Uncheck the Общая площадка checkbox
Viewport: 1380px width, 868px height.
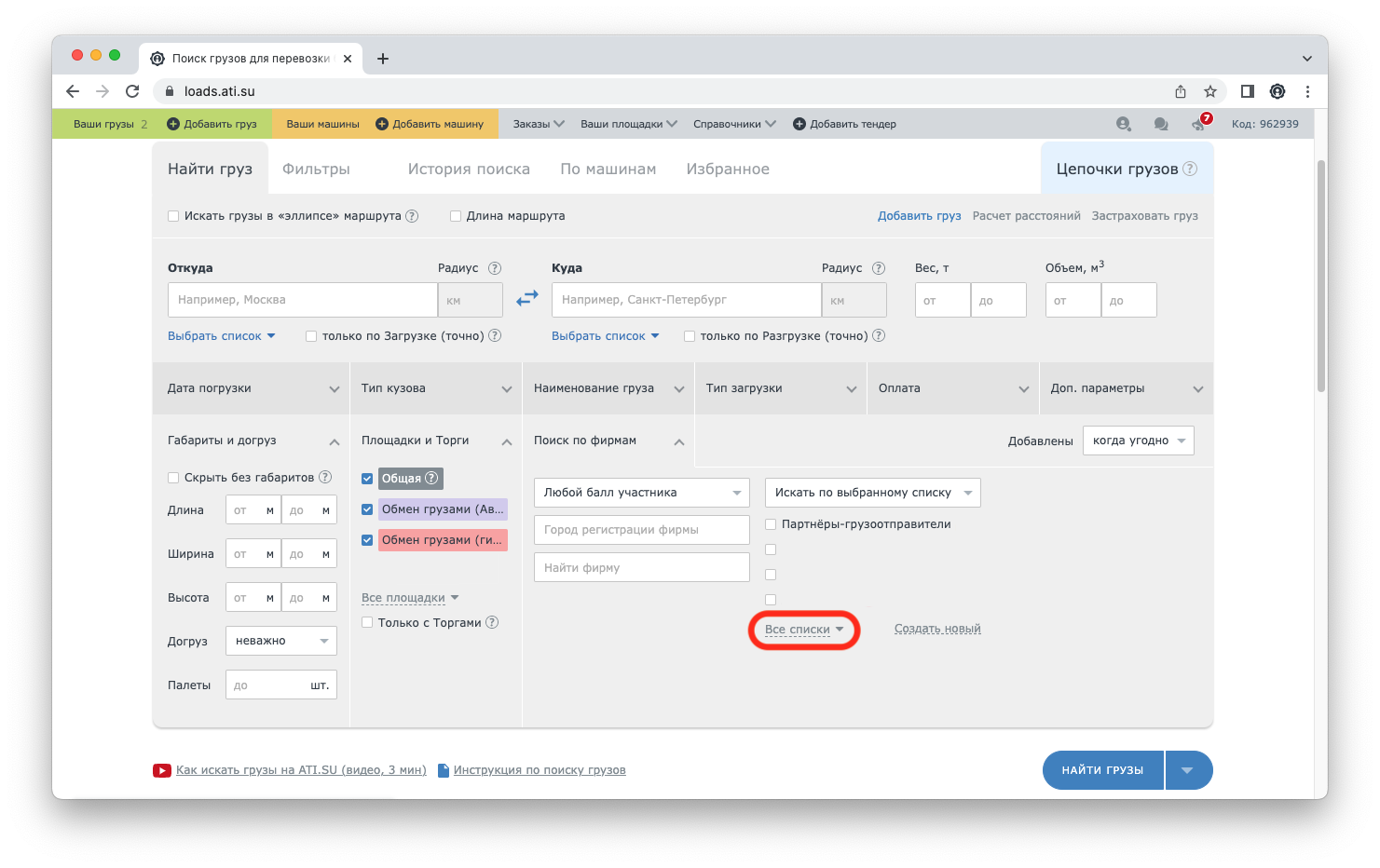point(367,479)
